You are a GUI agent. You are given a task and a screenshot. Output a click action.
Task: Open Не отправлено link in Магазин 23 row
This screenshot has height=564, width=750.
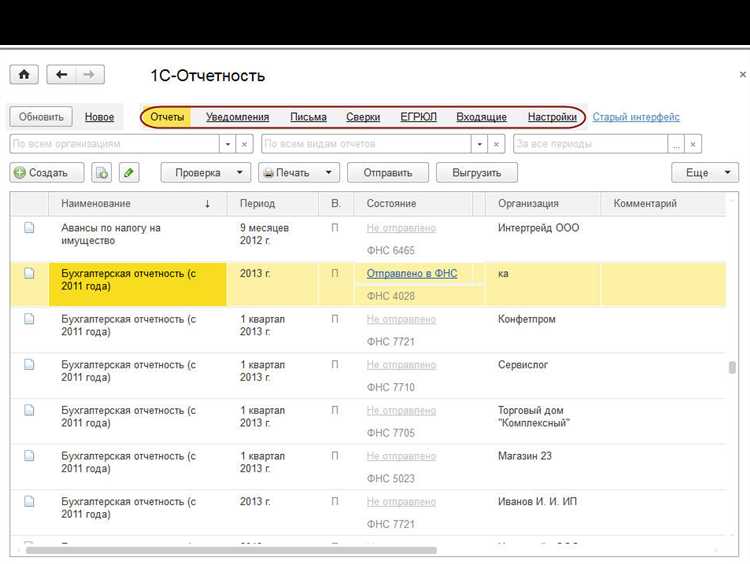401,456
